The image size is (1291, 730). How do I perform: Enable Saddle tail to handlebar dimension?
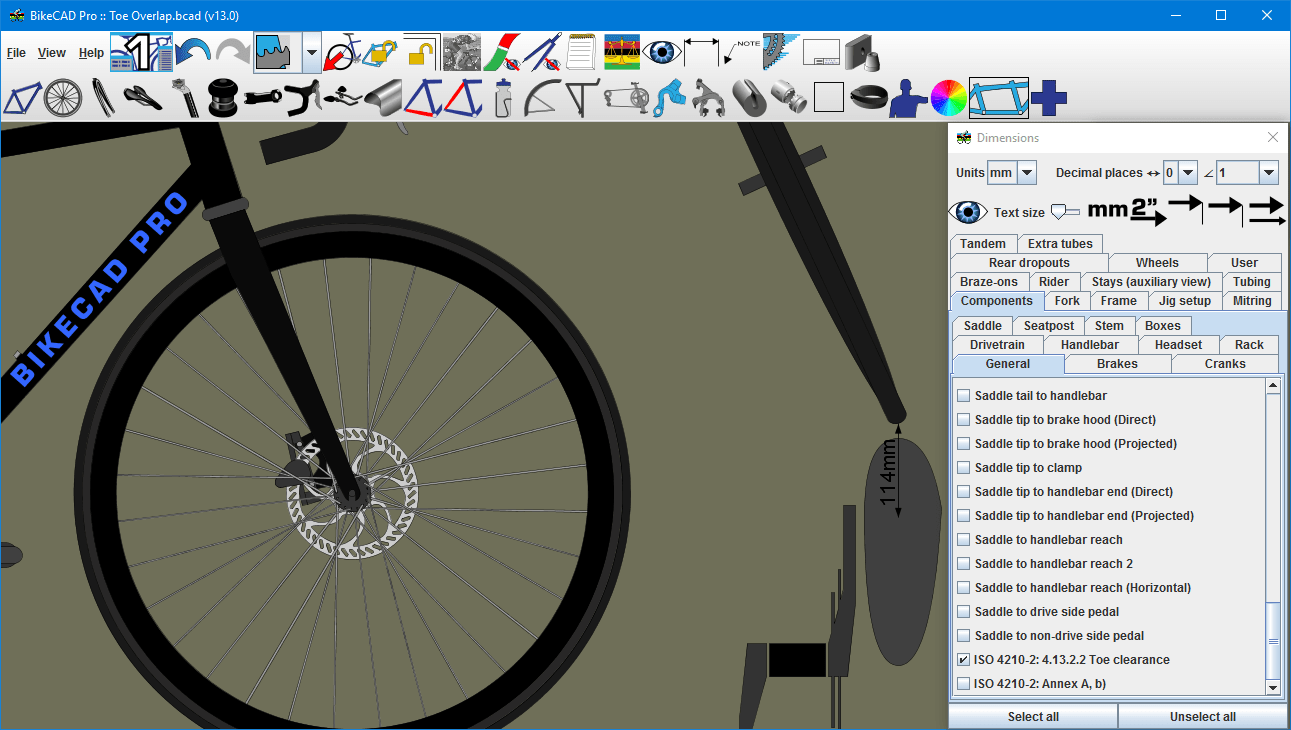click(963, 395)
